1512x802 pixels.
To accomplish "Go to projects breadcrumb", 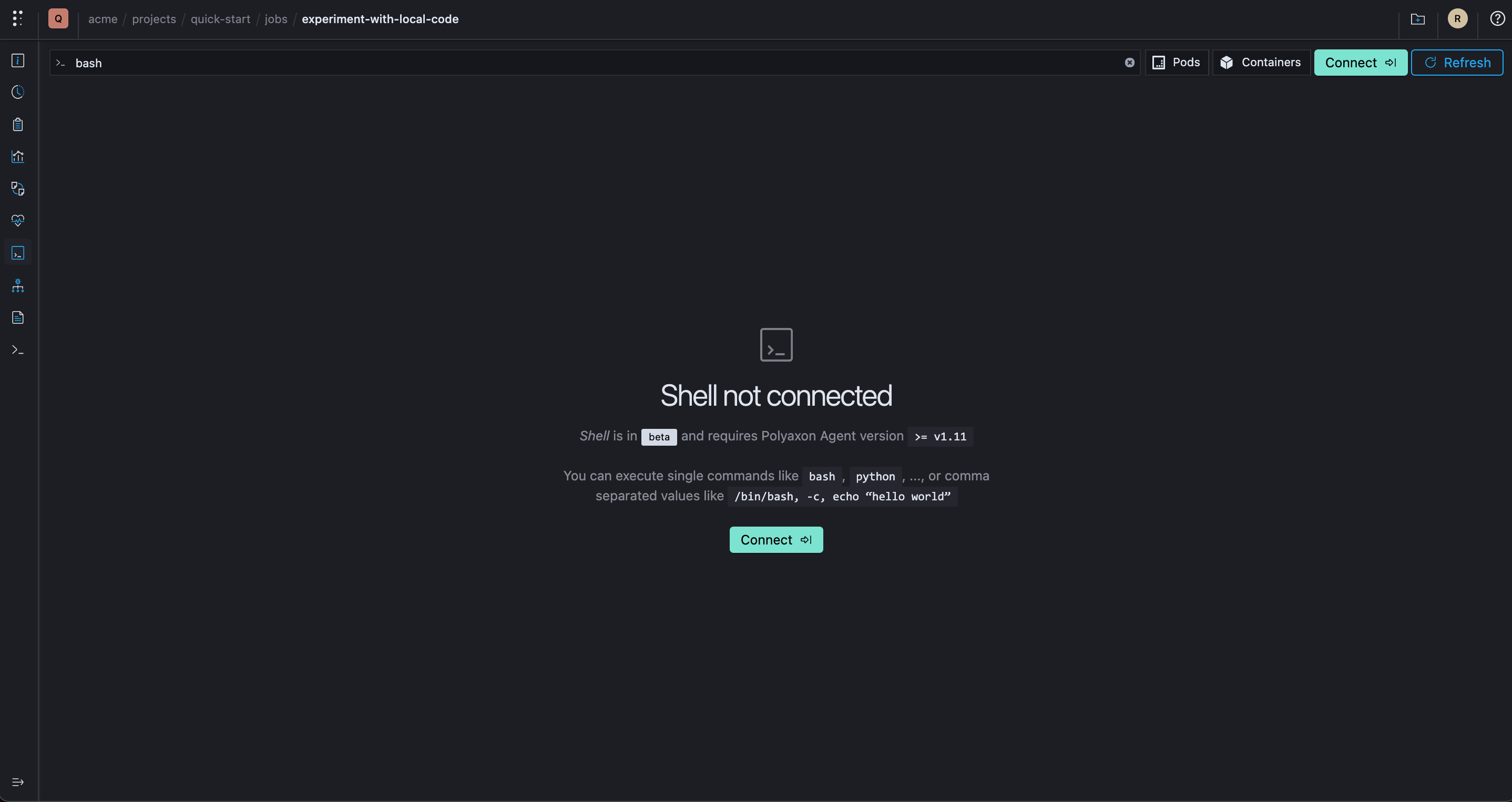I will (154, 19).
